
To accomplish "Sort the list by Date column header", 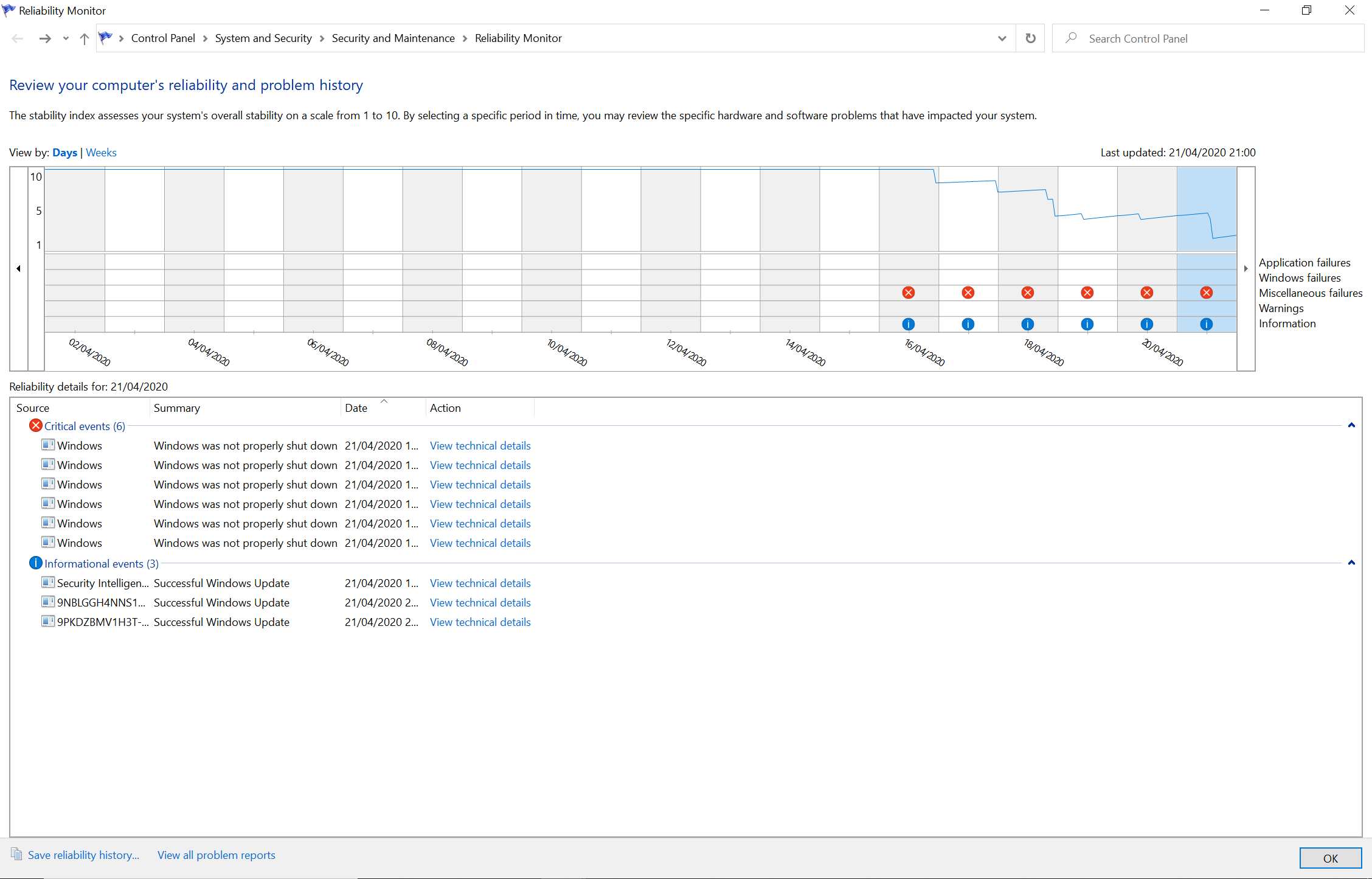I will (x=356, y=408).
